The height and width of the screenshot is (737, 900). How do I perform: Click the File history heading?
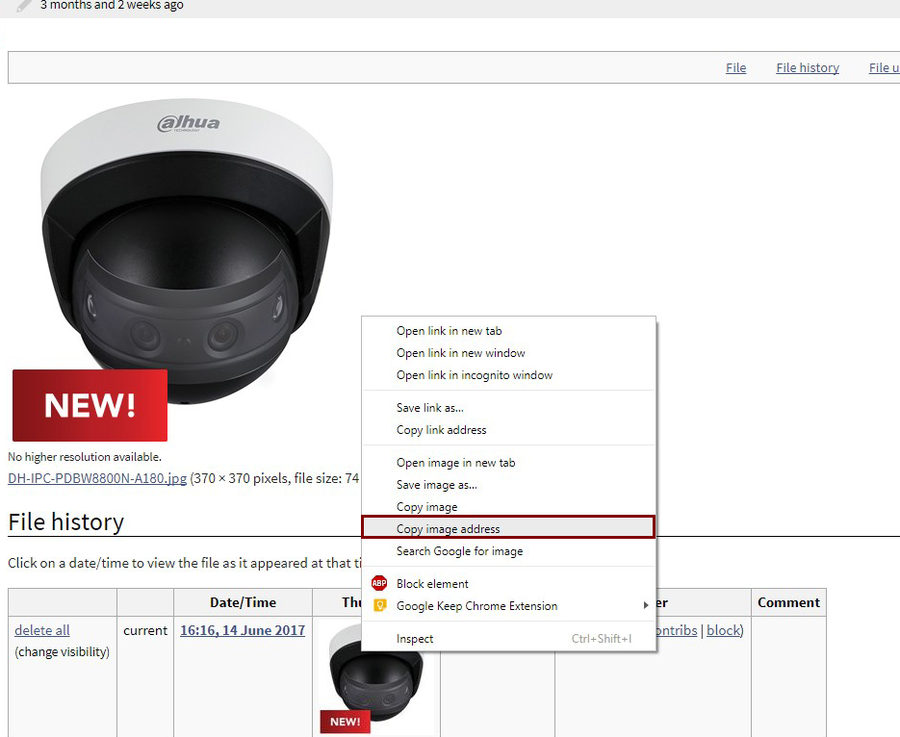pyautogui.click(x=66, y=522)
